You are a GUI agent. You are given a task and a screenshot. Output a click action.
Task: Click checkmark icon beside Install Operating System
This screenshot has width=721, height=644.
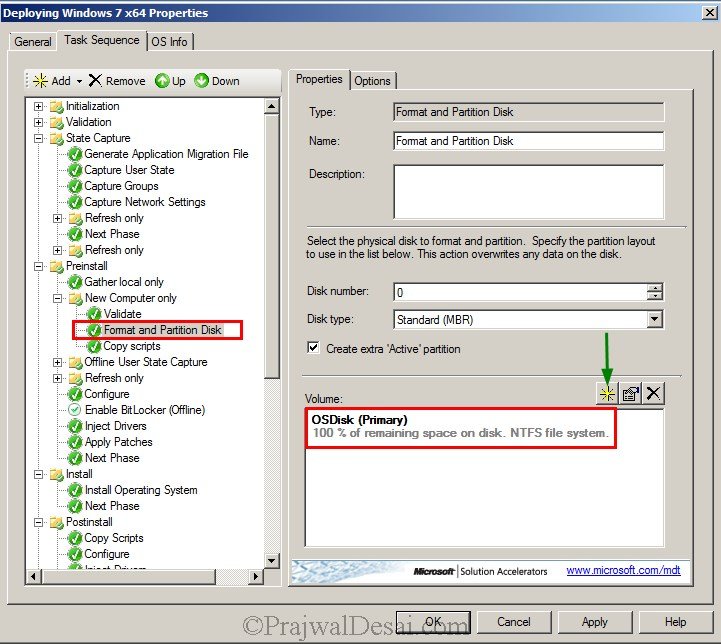pos(74,490)
